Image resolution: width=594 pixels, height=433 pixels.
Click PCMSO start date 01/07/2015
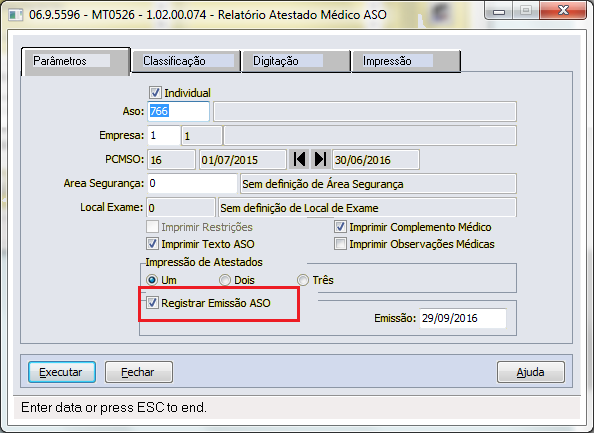click(242, 159)
